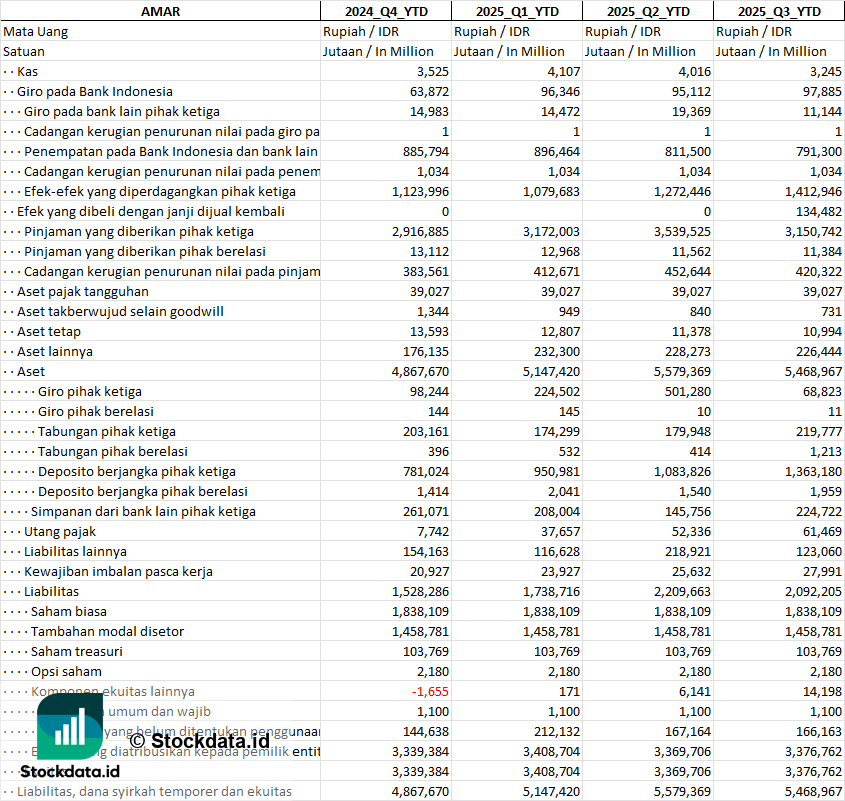This screenshot has width=845, height=801.
Task: Click value 452,644 in Cadangan pinjaman row
Action: [688, 271]
